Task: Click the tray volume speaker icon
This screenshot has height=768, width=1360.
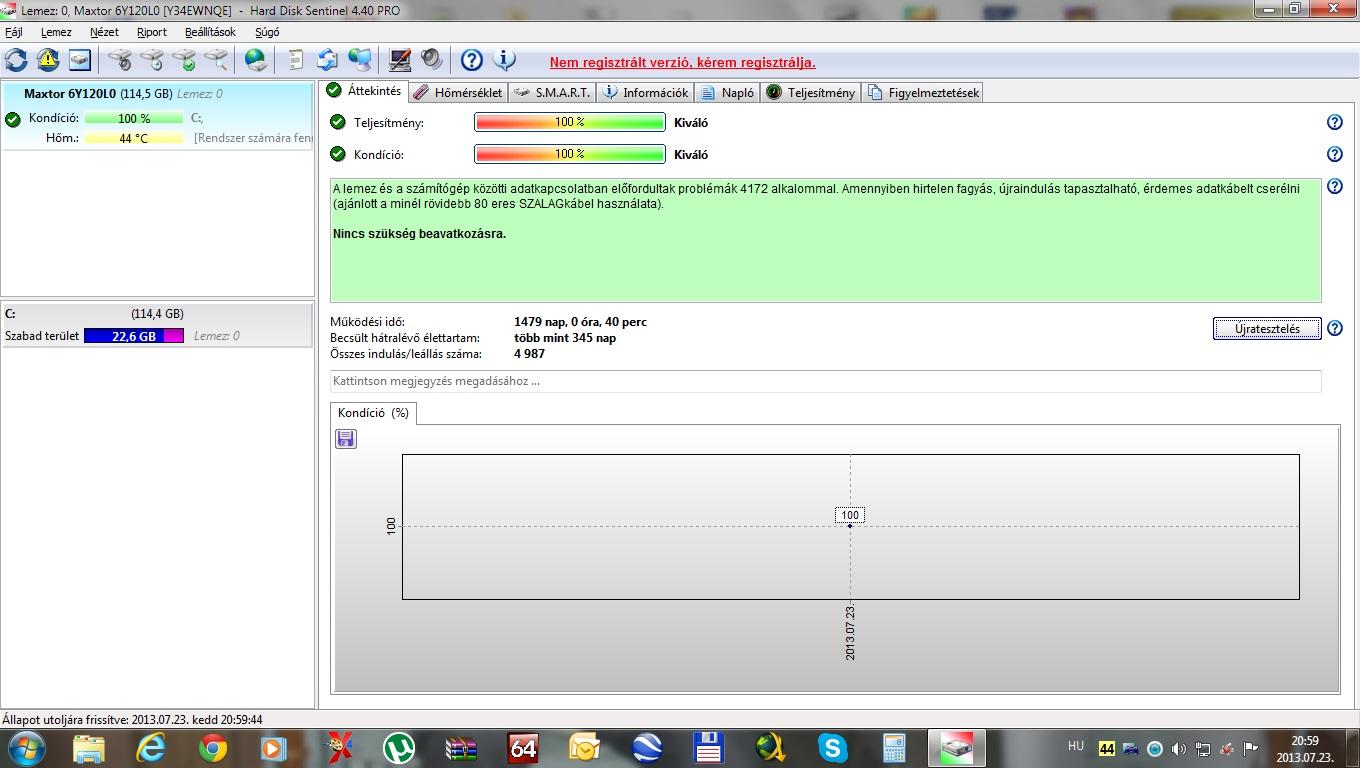Action: (x=1179, y=748)
